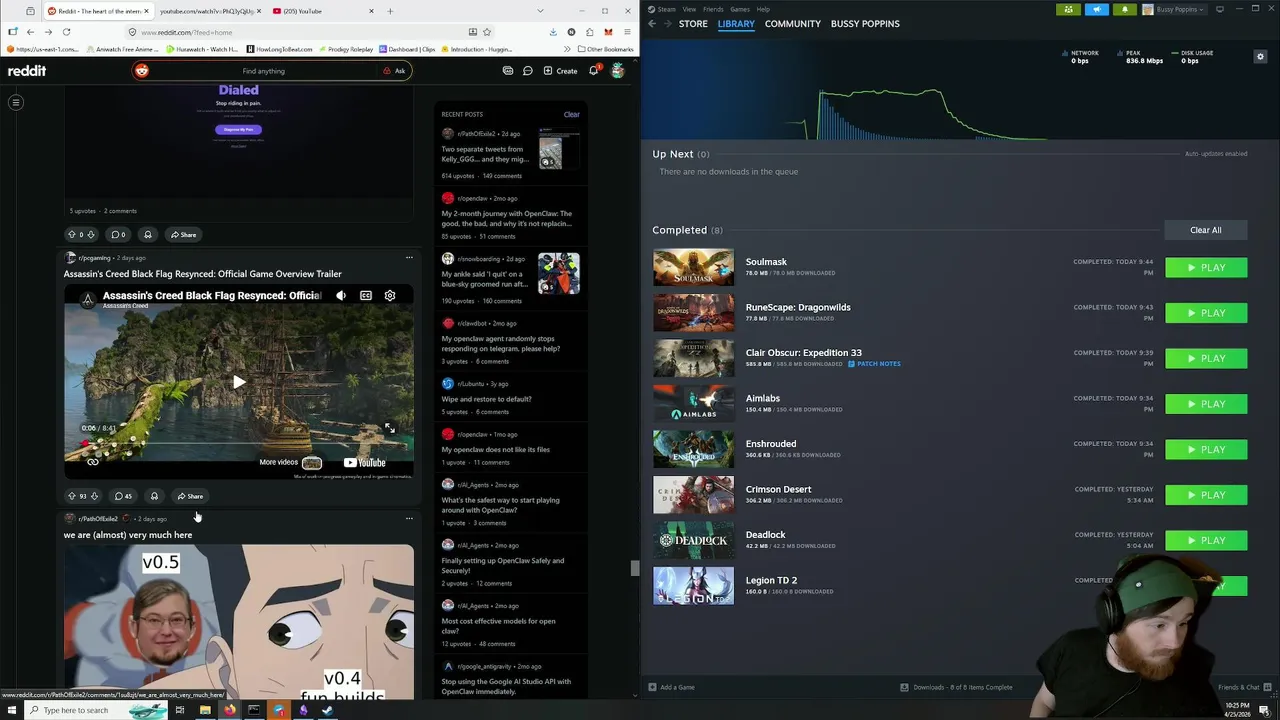Open browser downloads icon
The image size is (1280, 720).
pyautogui.click(x=553, y=32)
